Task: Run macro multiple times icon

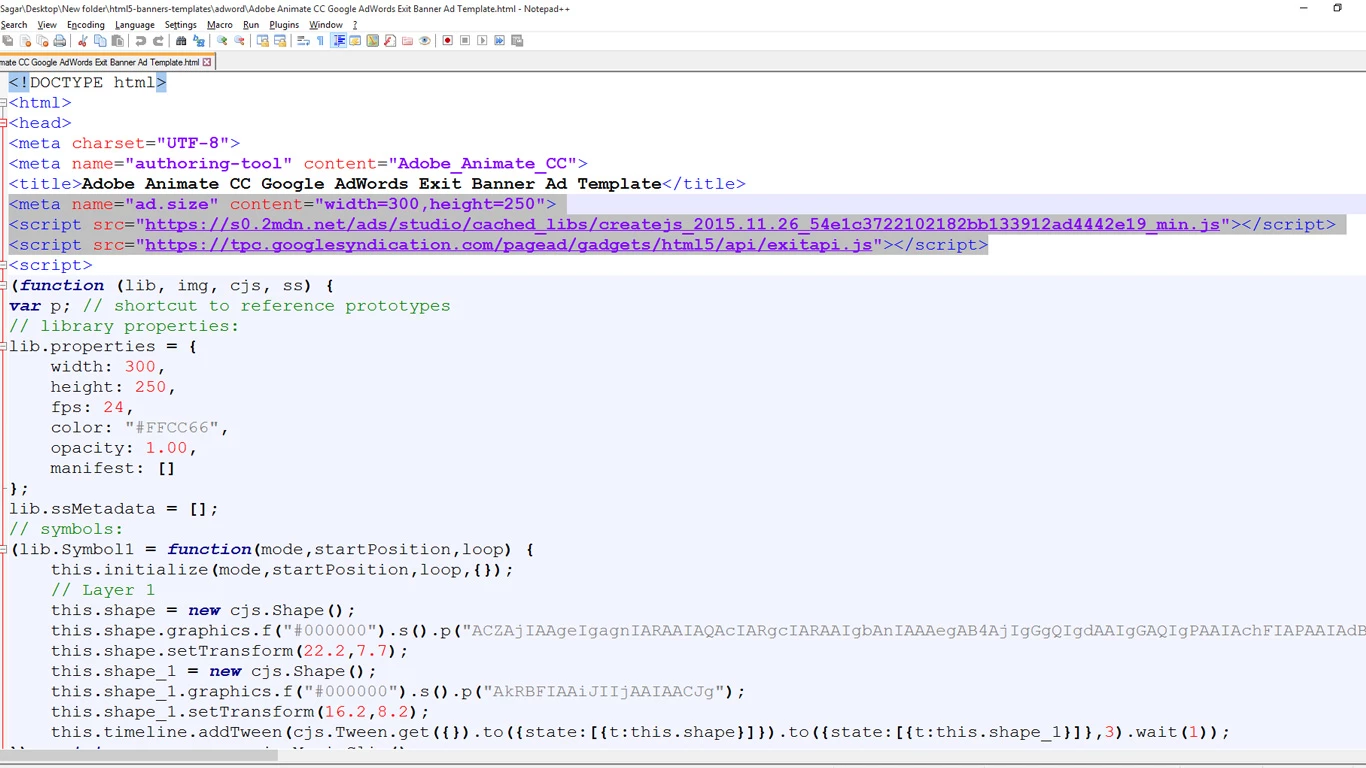Action: [499, 41]
